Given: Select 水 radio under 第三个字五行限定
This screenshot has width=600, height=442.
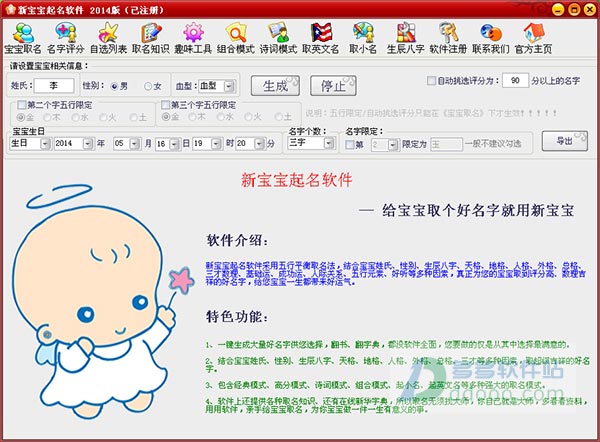Looking at the screenshot, I should click(x=221, y=117).
